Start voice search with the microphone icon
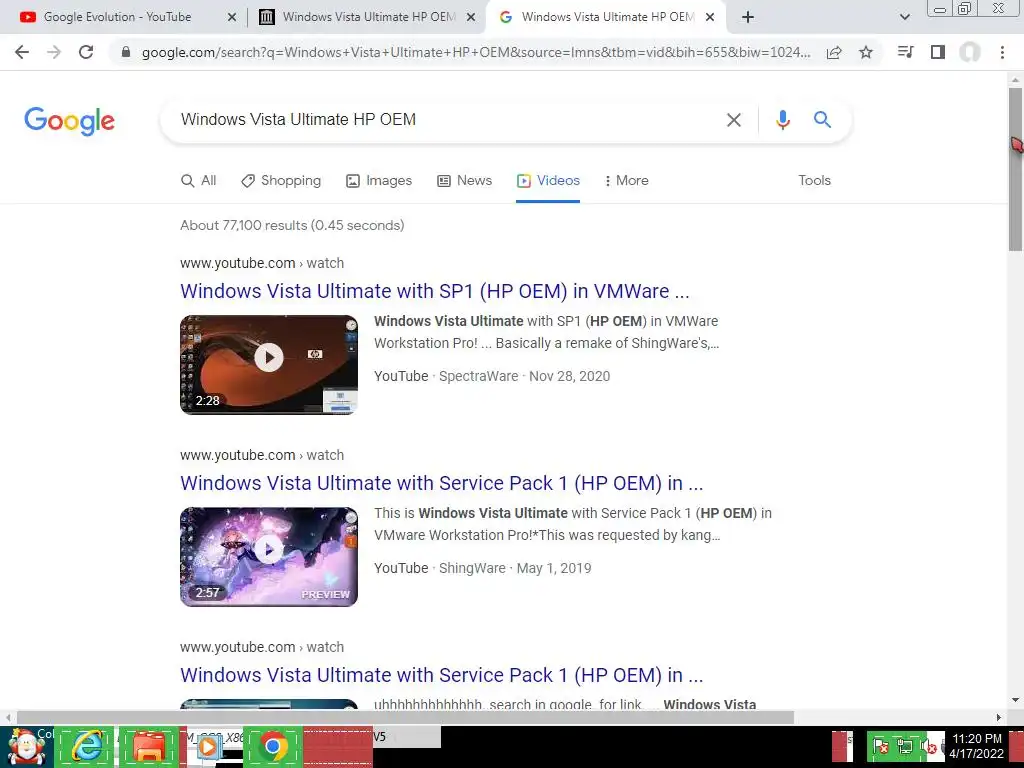Image resolution: width=1024 pixels, height=768 pixels. (x=783, y=120)
